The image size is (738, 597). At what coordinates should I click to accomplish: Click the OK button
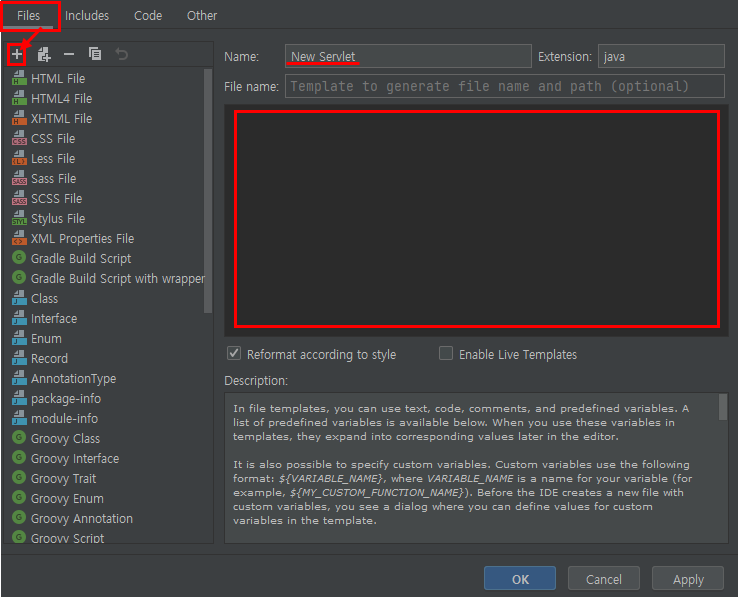(x=520, y=579)
